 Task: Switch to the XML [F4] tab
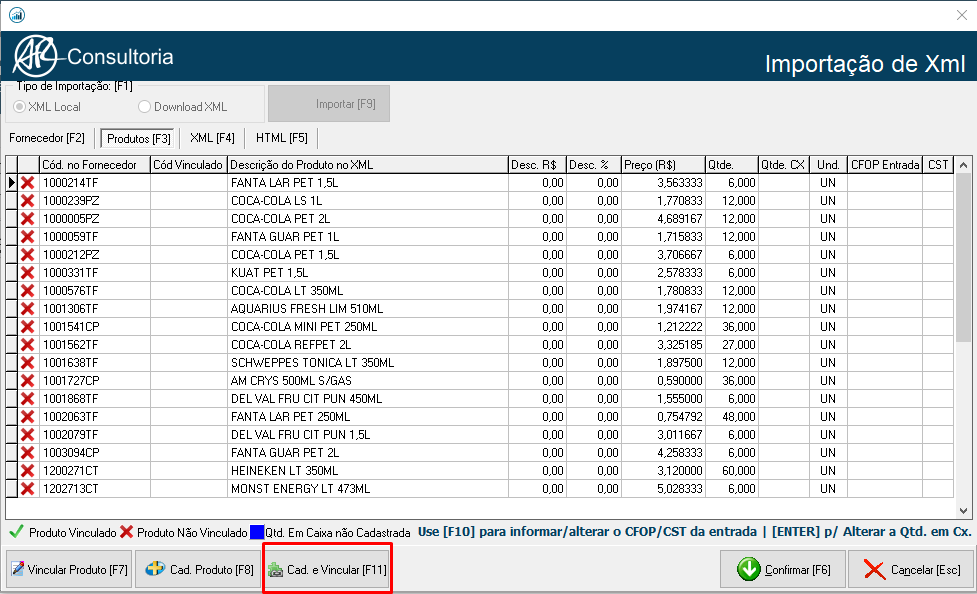pyautogui.click(x=212, y=138)
